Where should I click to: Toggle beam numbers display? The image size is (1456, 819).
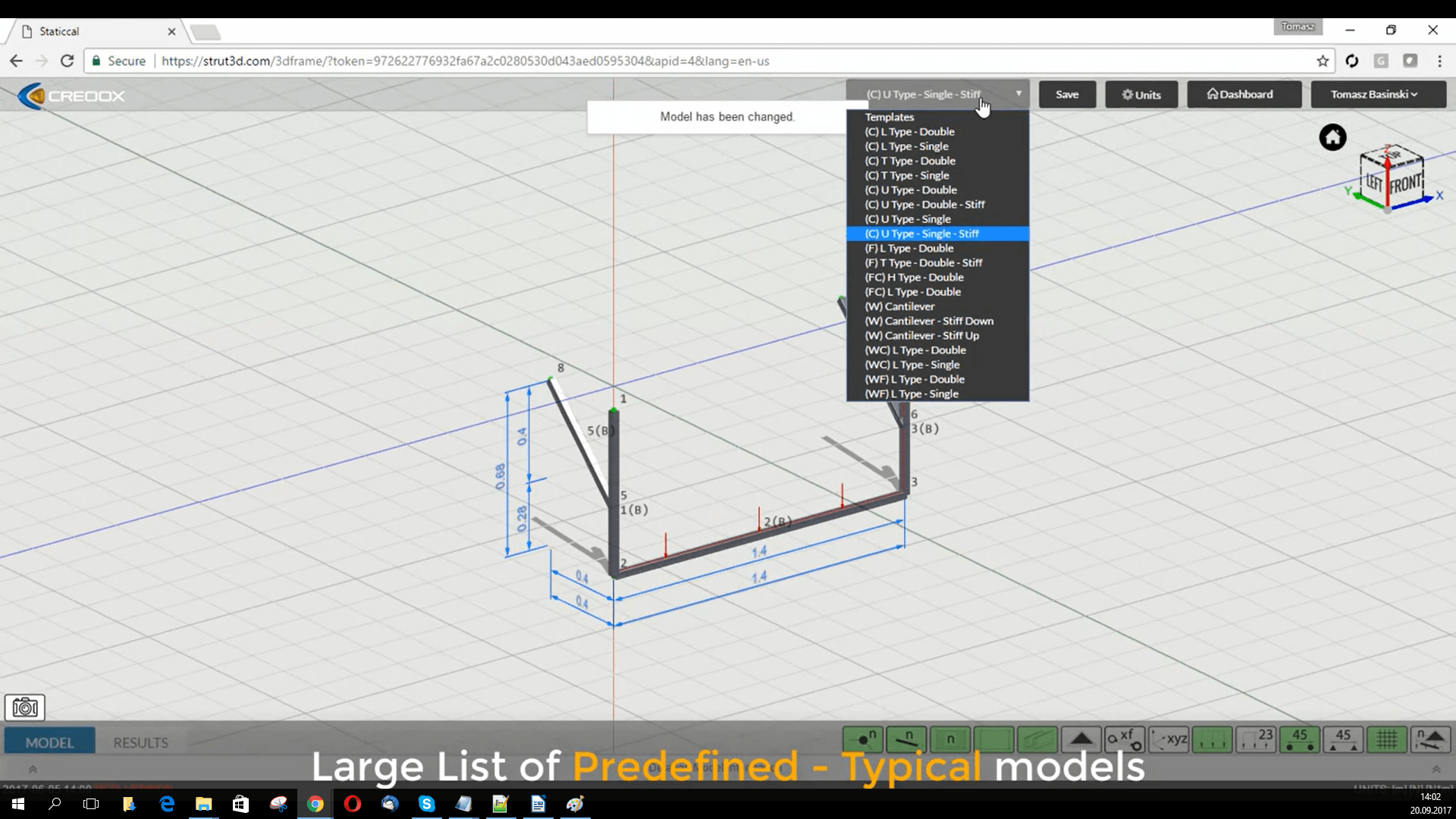tap(906, 739)
